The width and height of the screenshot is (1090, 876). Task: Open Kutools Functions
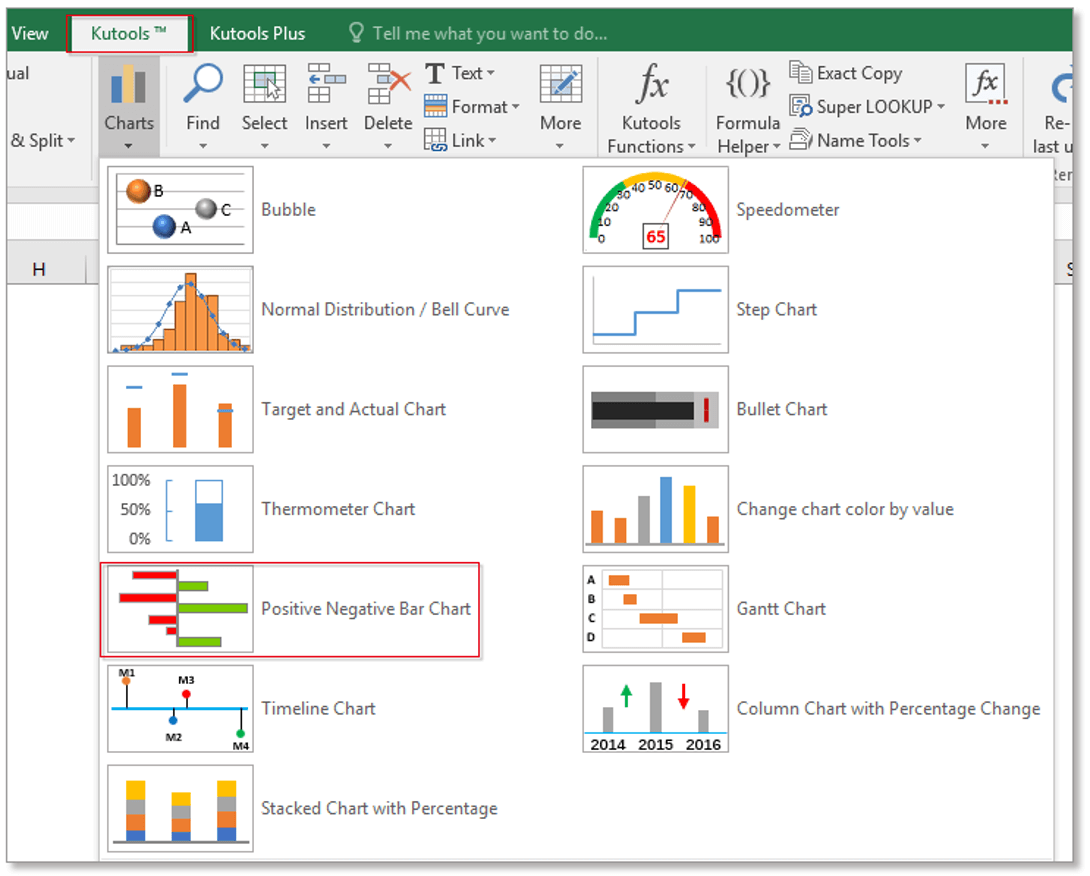pos(651,105)
